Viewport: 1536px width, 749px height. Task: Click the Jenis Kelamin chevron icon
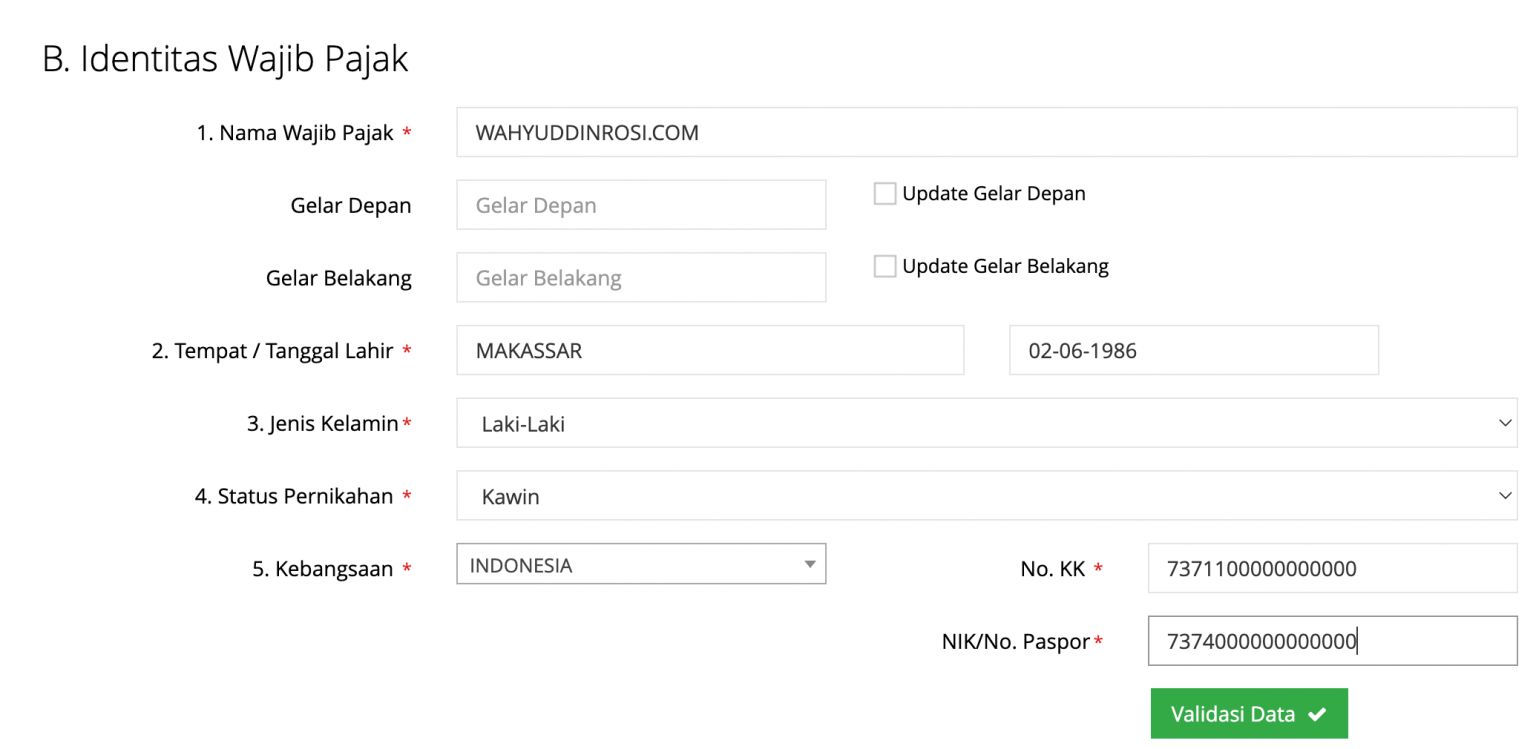pos(1506,422)
